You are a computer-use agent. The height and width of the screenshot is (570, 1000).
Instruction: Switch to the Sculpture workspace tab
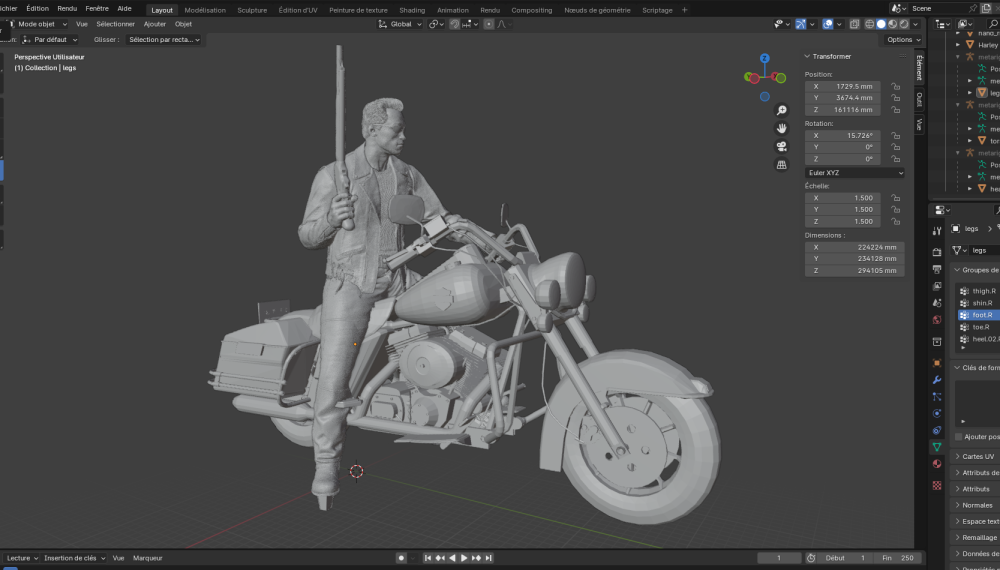[x=252, y=10]
